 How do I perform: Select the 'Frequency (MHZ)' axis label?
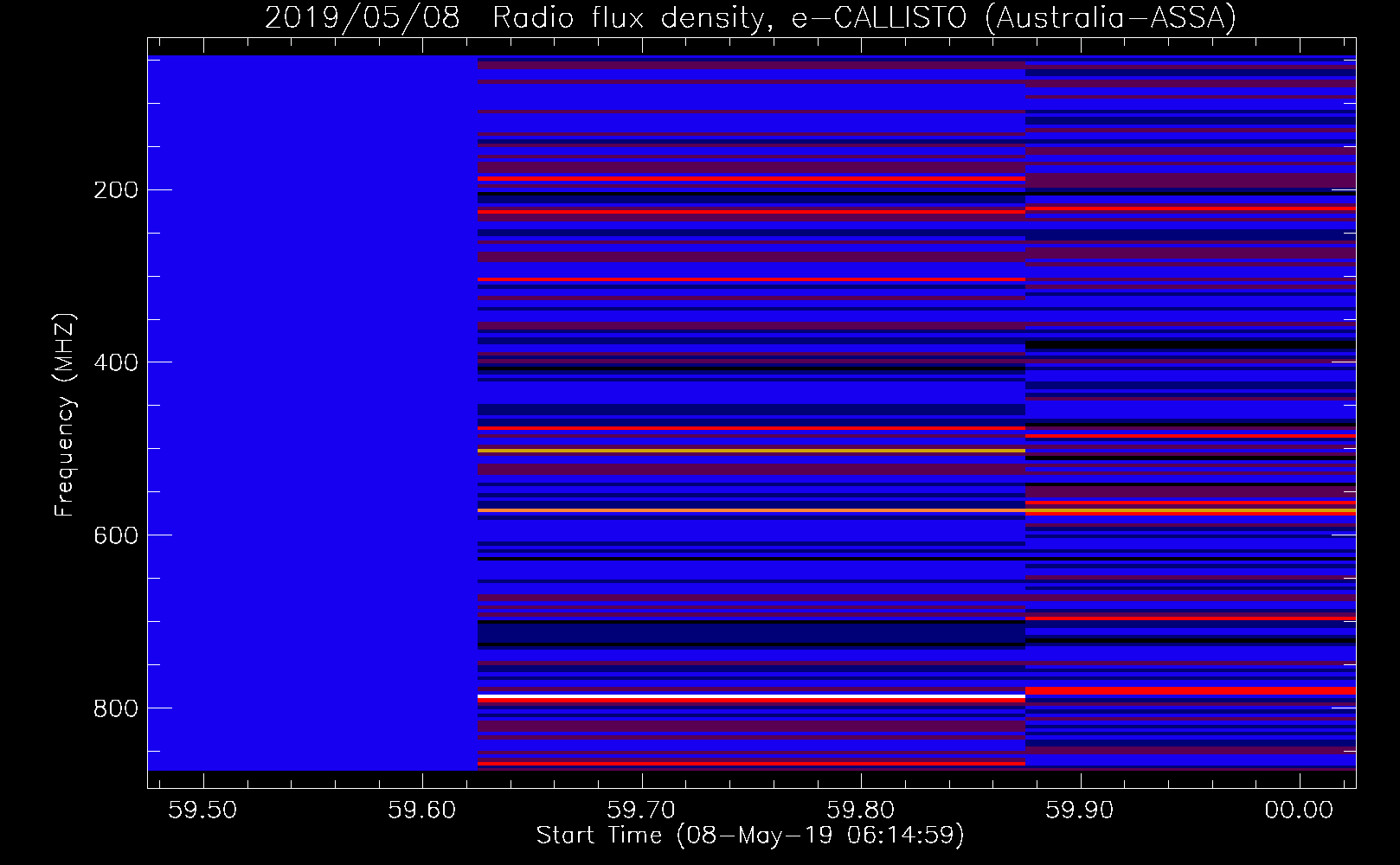[65, 414]
